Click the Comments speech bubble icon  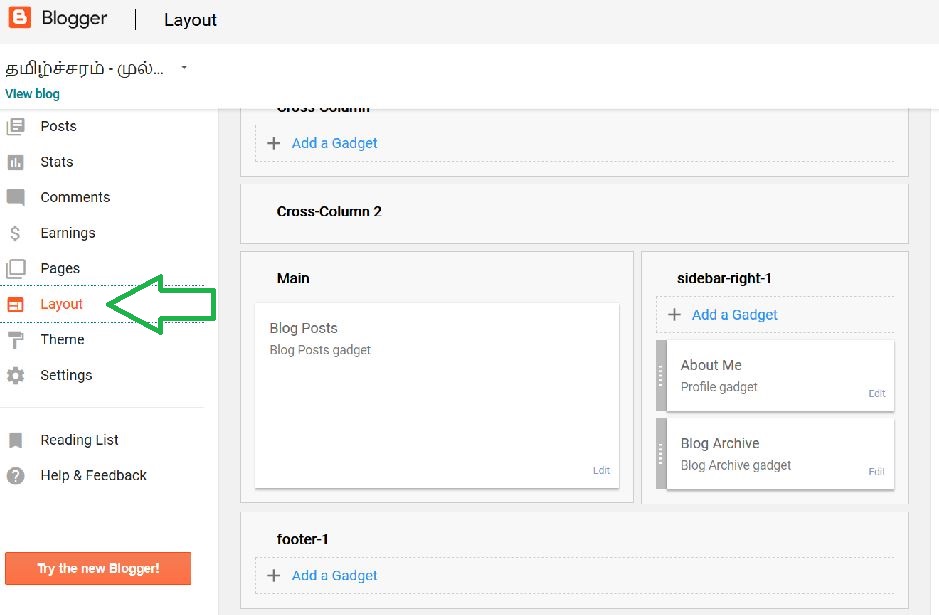[16, 197]
